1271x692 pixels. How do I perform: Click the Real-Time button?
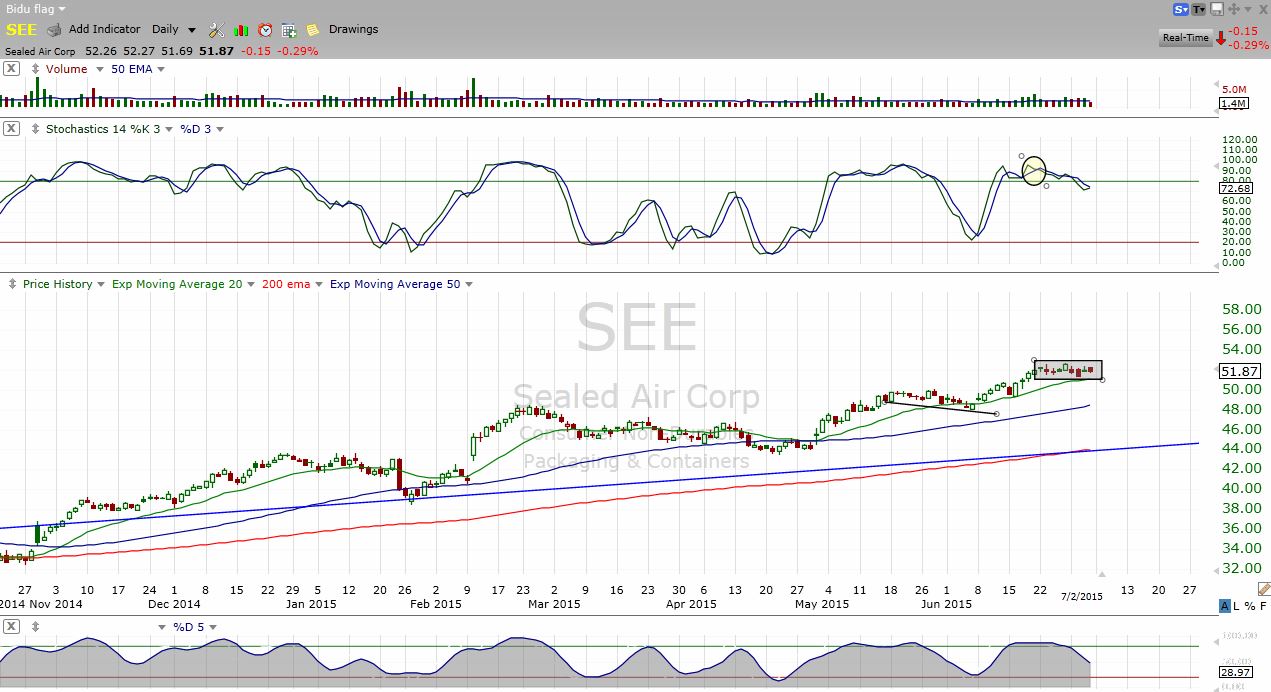tap(1185, 38)
